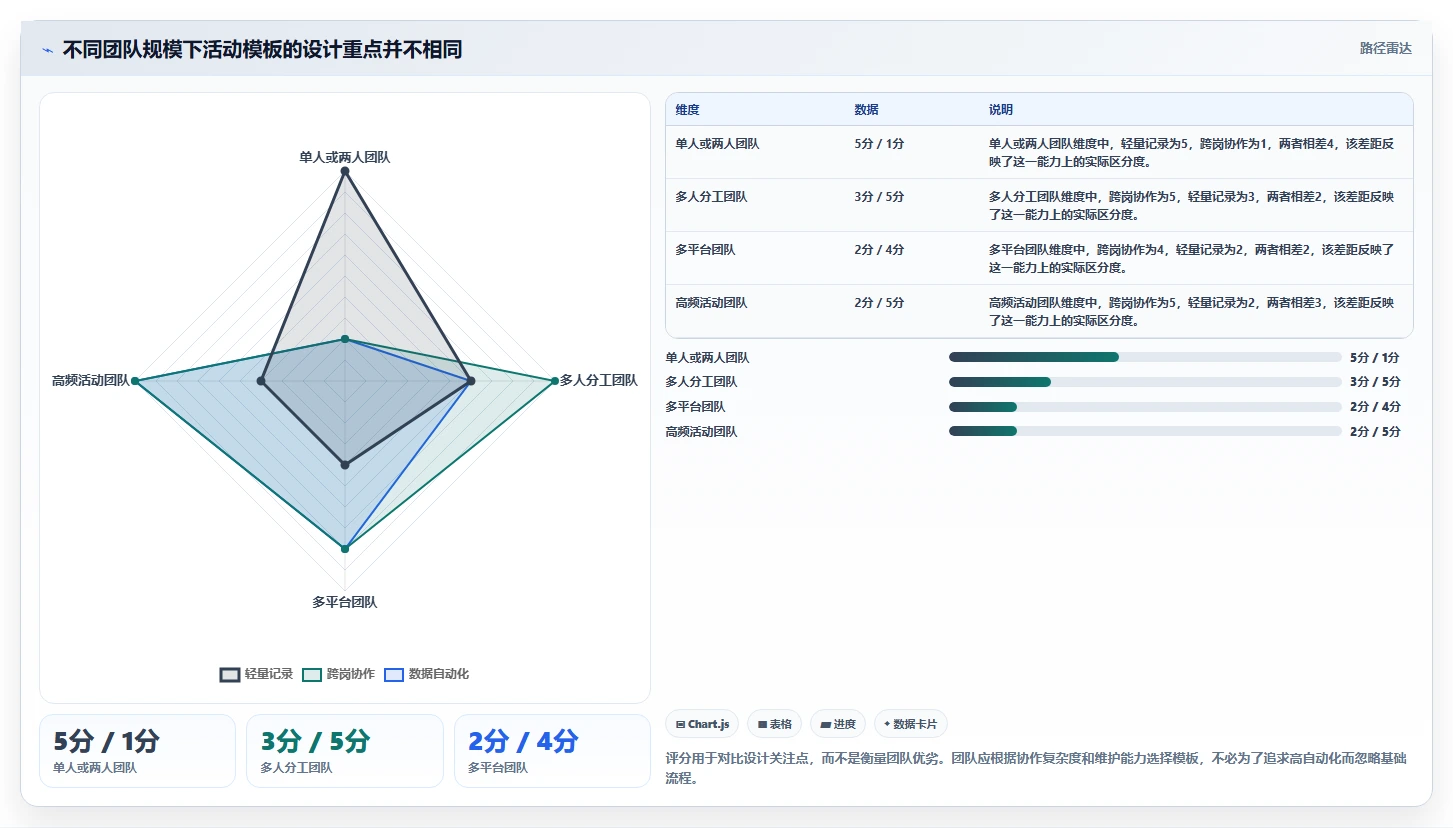Click the footnote starting with 评分用于对比设计关注点

pos(1036,768)
